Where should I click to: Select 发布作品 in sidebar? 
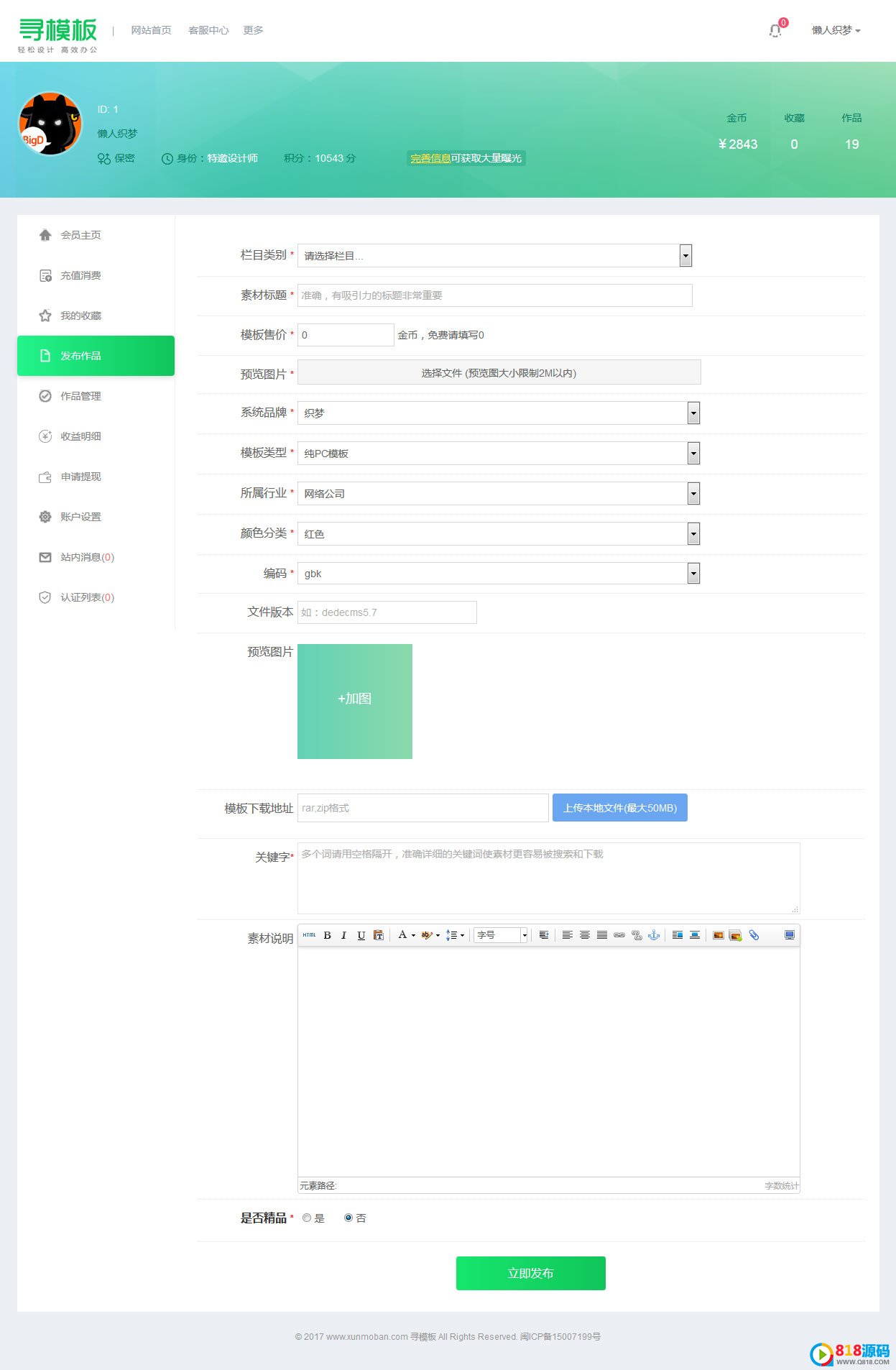click(96, 356)
